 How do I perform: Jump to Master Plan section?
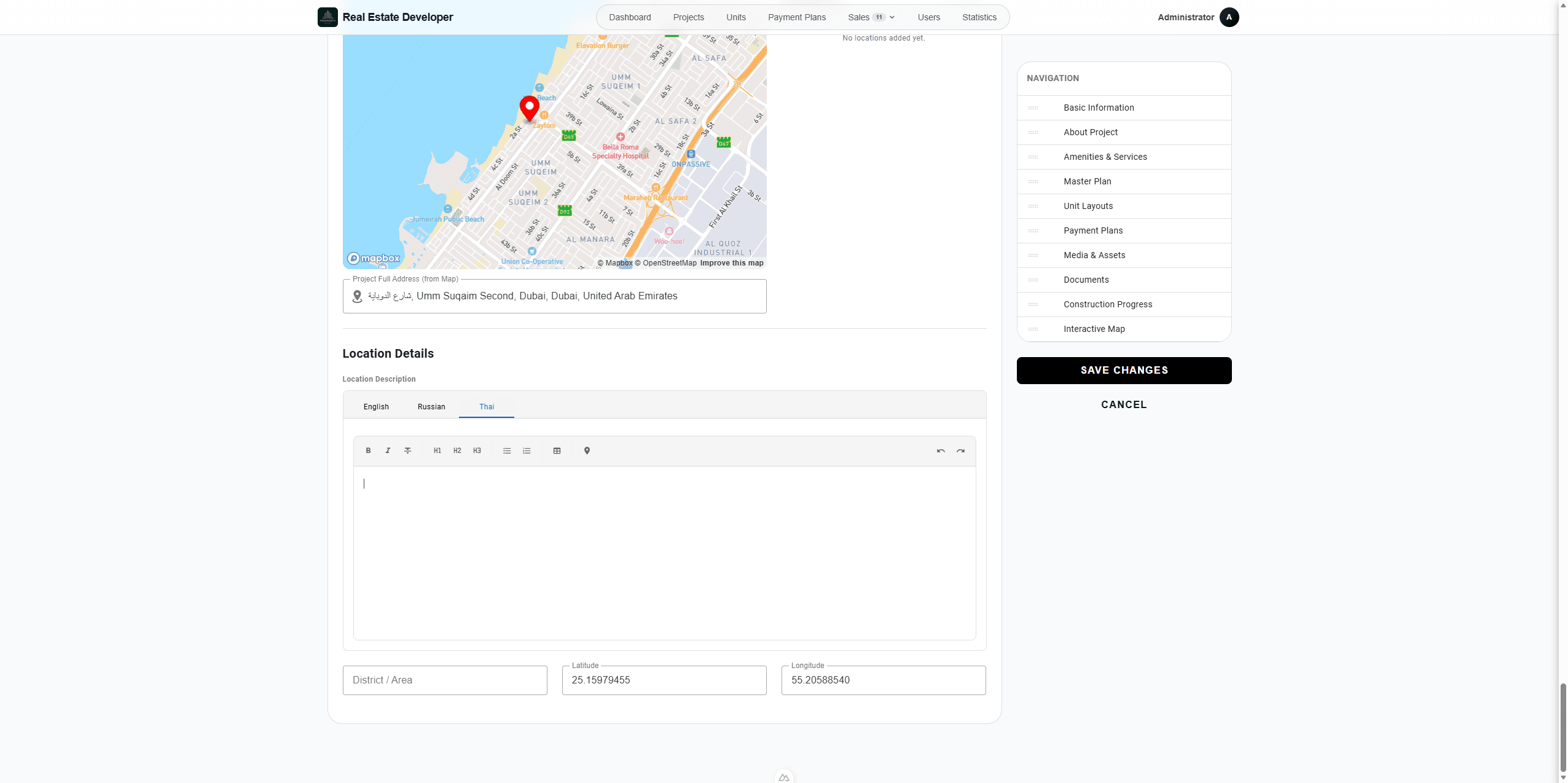point(1124,181)
